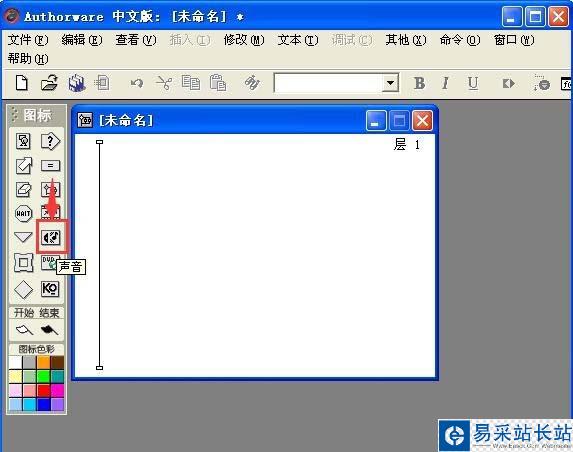Viewport: 573px width, 452px height.
Task: Click the Sound icon in the palette
Action: tap(50, 238)
